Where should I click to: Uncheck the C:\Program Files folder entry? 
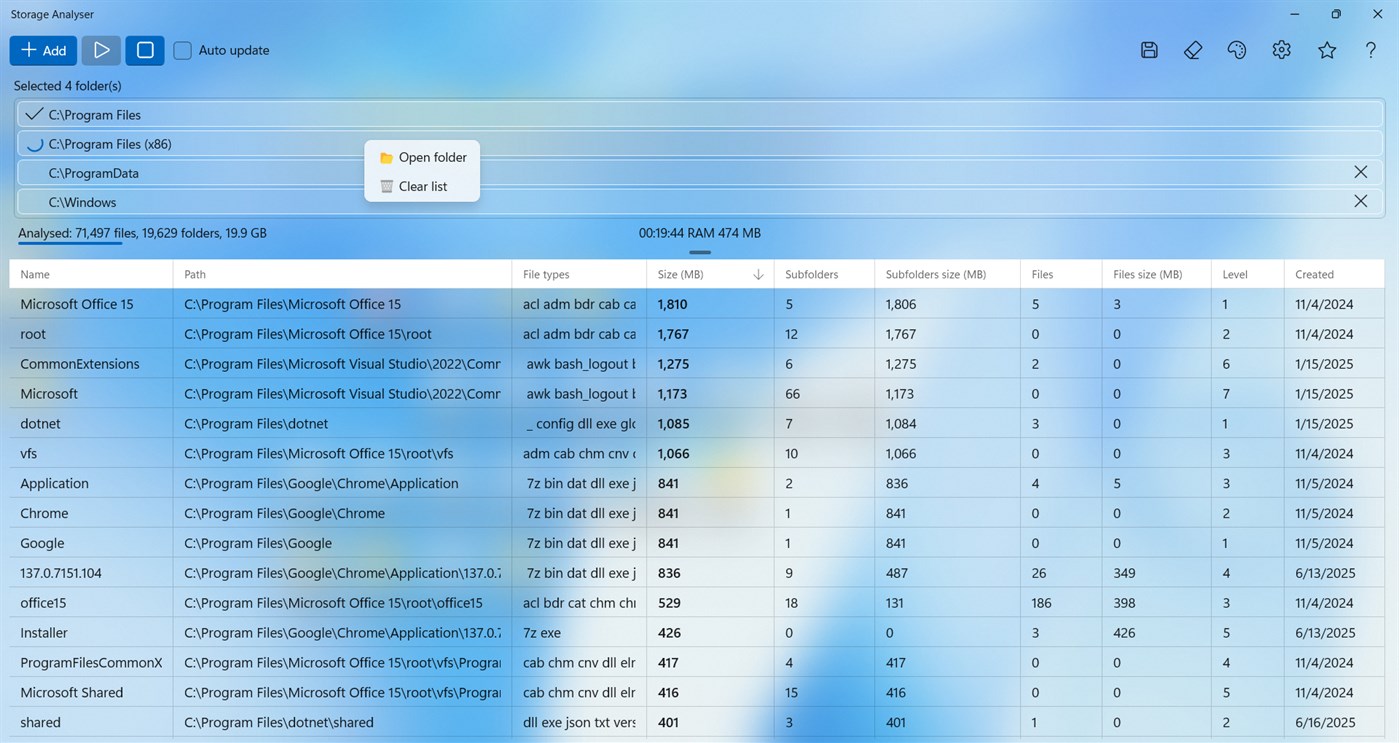33,113
